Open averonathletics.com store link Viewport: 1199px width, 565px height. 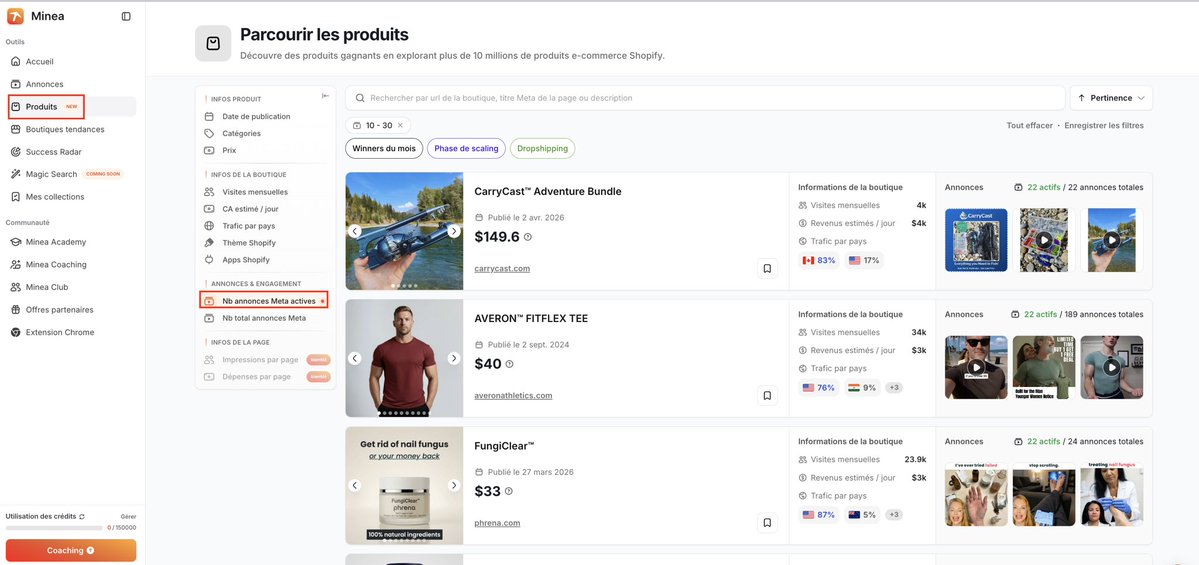point(513,395)
